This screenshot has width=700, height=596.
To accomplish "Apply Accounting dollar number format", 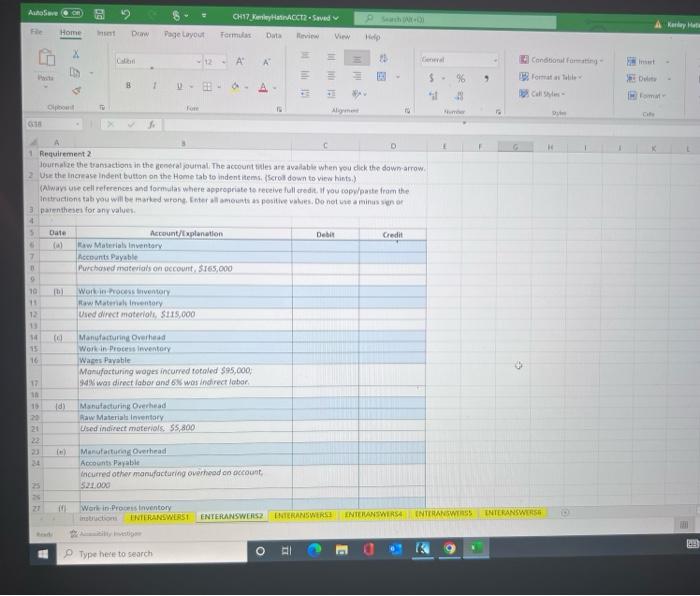I will click(431, 78).
